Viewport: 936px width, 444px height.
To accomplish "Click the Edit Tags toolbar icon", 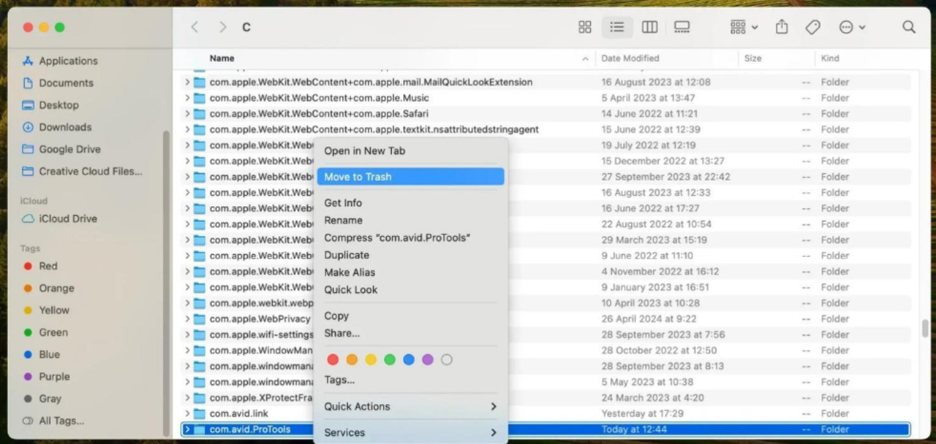I will pyautogui.click(x=813, y=27).
